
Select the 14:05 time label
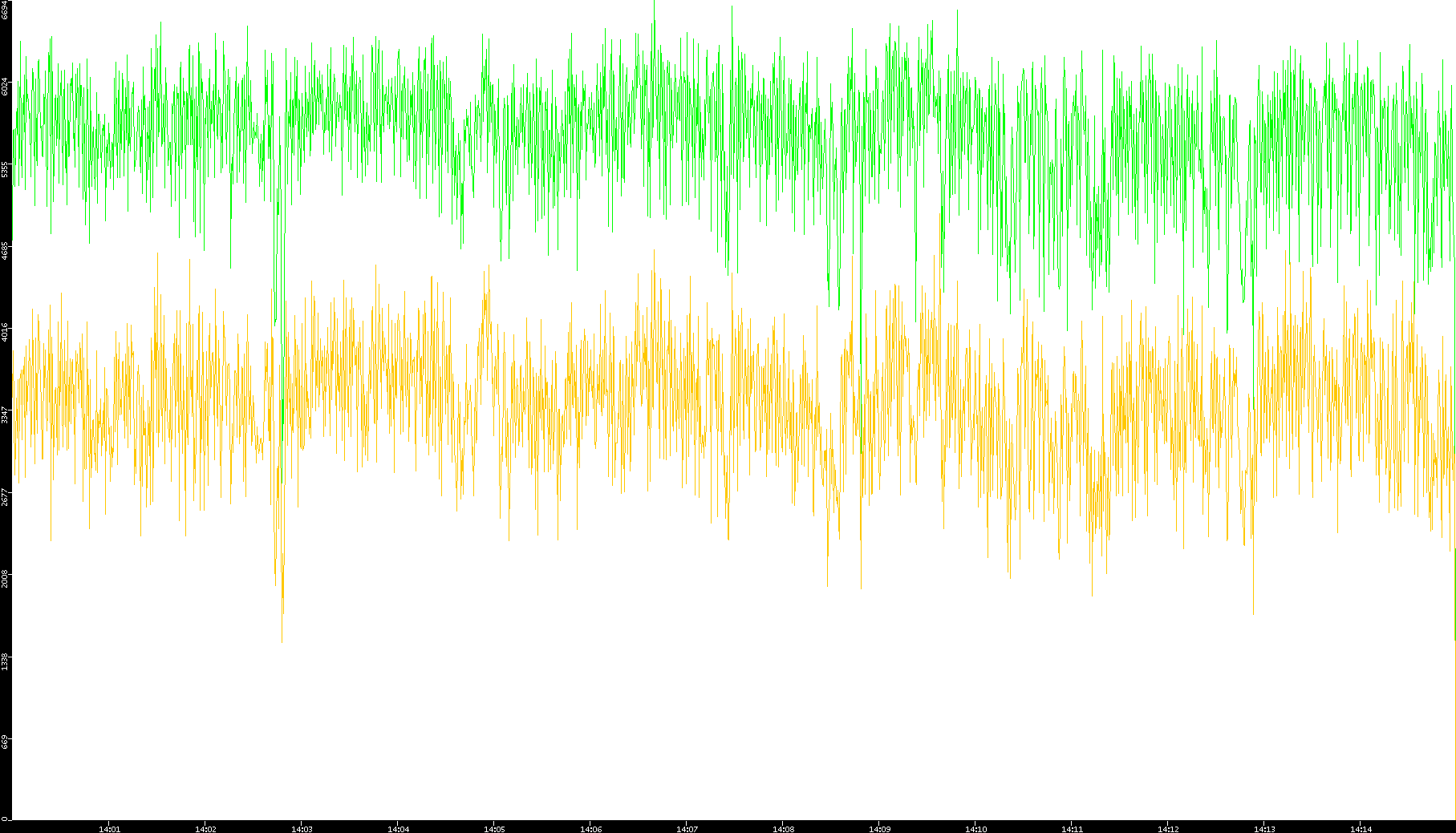(494, 829)
